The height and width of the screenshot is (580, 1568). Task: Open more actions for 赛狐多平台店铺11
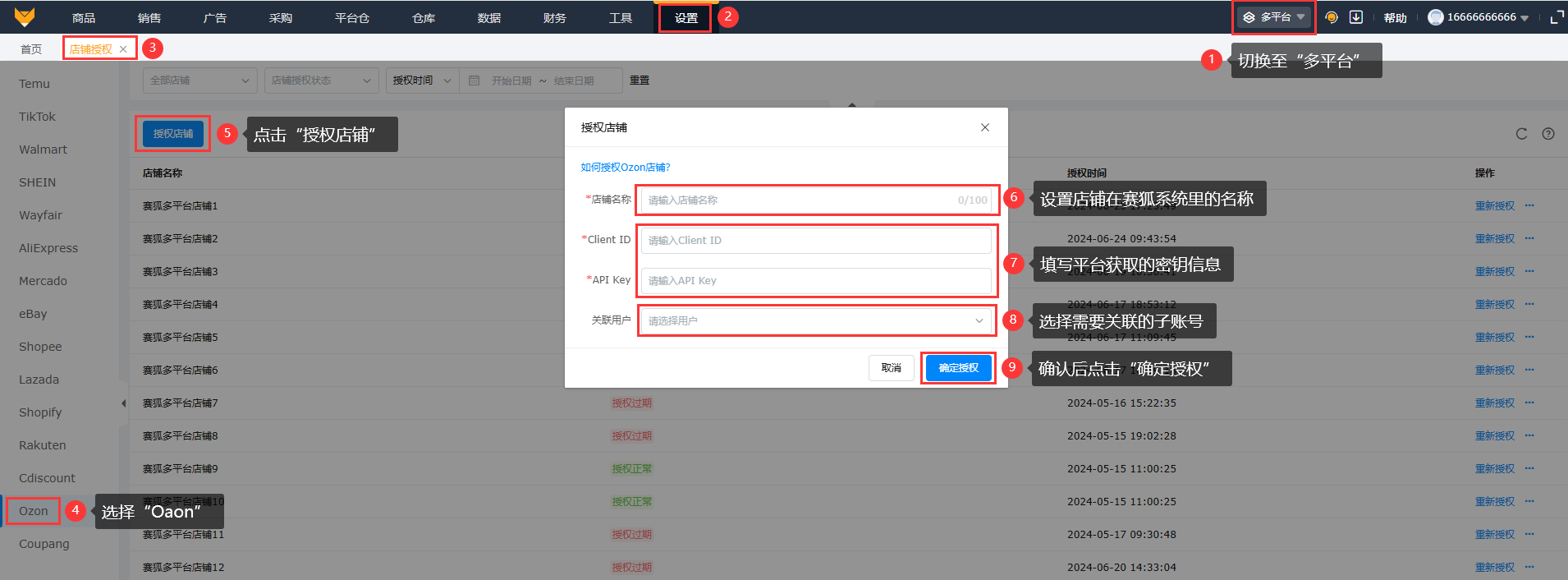pos(1529,534)
